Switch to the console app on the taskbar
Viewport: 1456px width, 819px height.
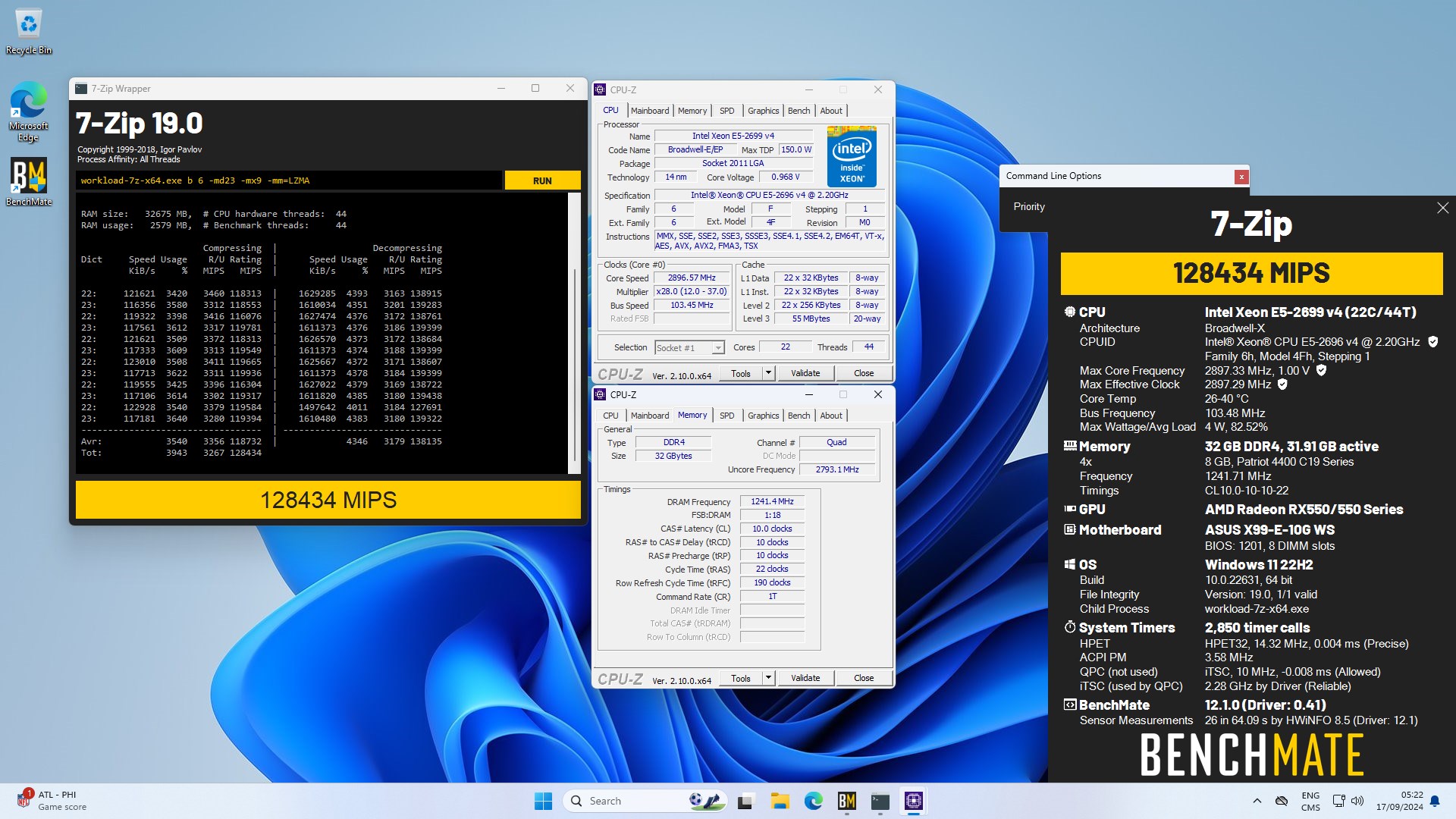pyautogui.click(x=880, y=801)
